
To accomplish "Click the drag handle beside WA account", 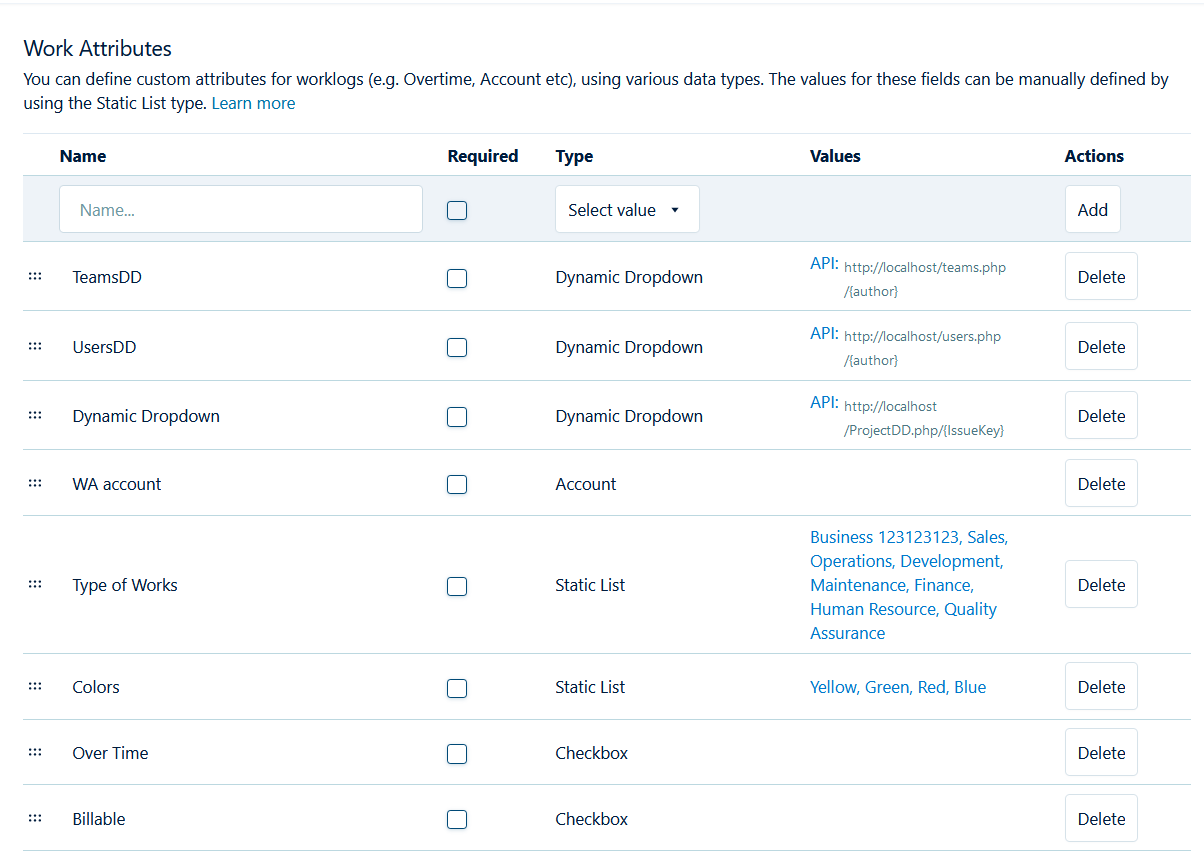I will [x=35, y=483].
